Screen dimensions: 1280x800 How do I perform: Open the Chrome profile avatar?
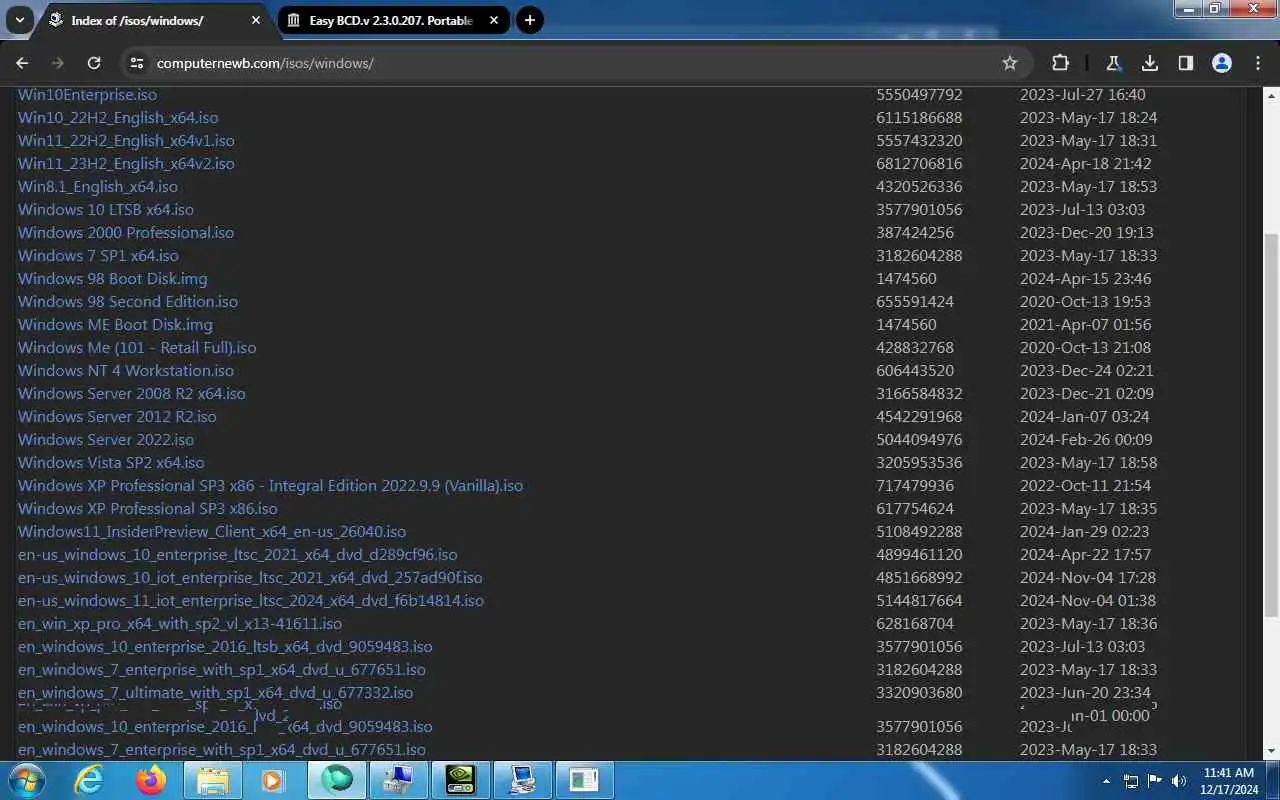(x=1222, y=63)
